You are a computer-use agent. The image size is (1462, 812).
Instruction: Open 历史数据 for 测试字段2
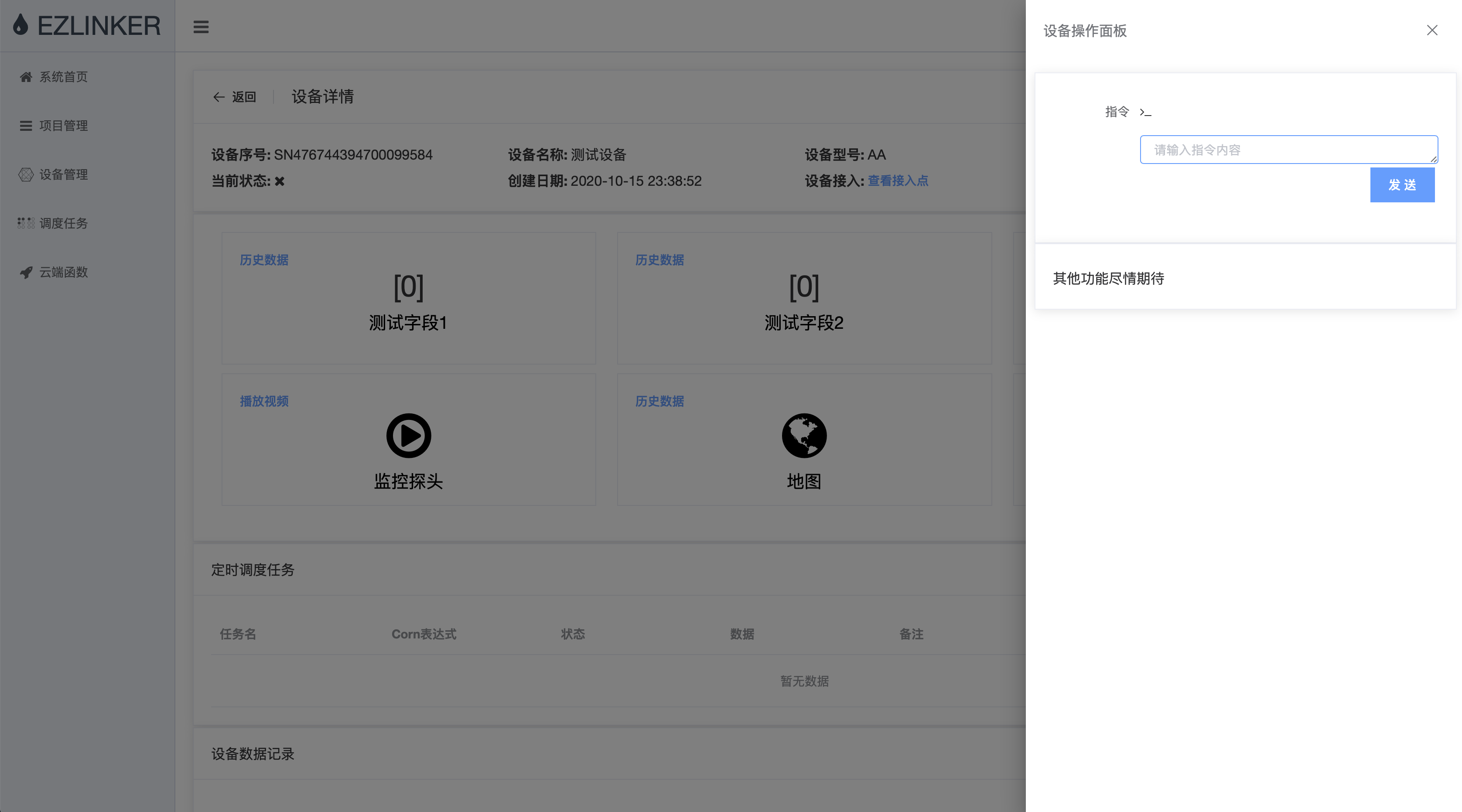tap(659, 260)
